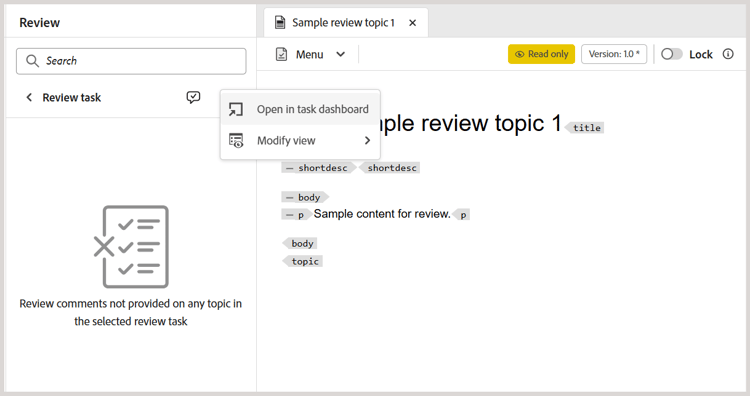The height and width of the screenshot is (396, 750).
Task: Close the Sample review topic 1 tab
Action: click(x=413, y=22)
